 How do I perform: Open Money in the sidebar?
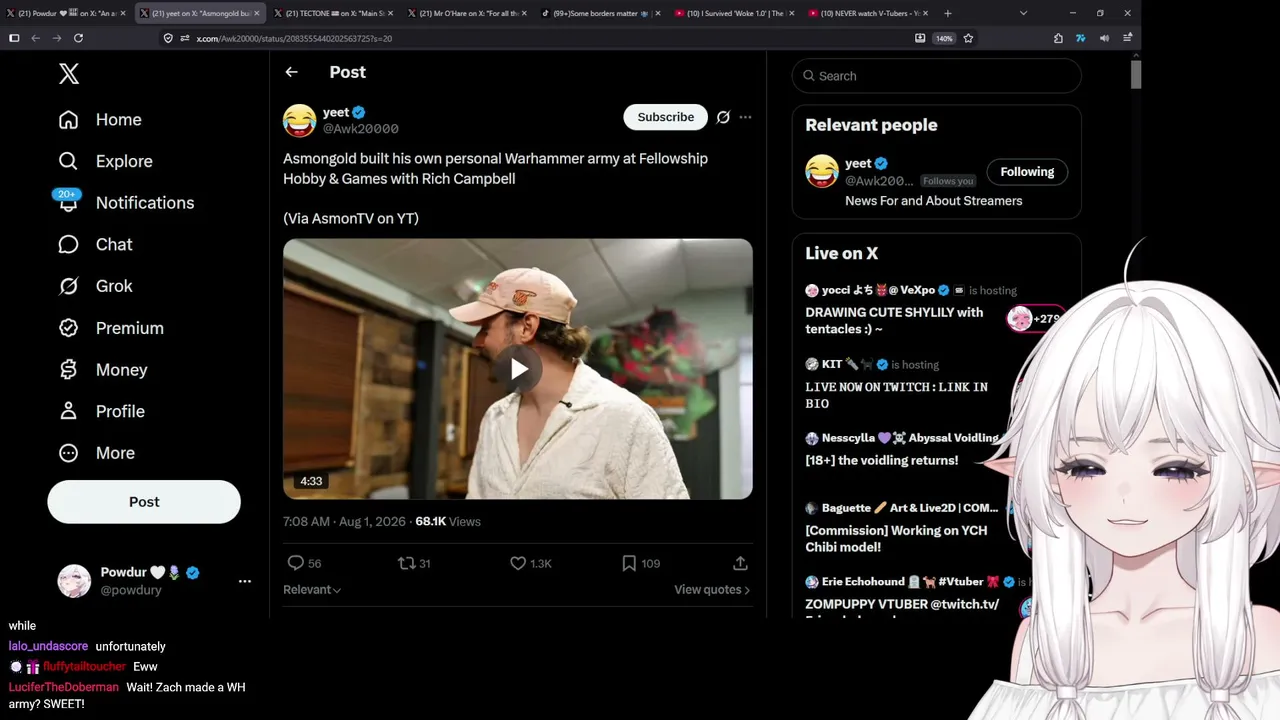pos(103,370)
